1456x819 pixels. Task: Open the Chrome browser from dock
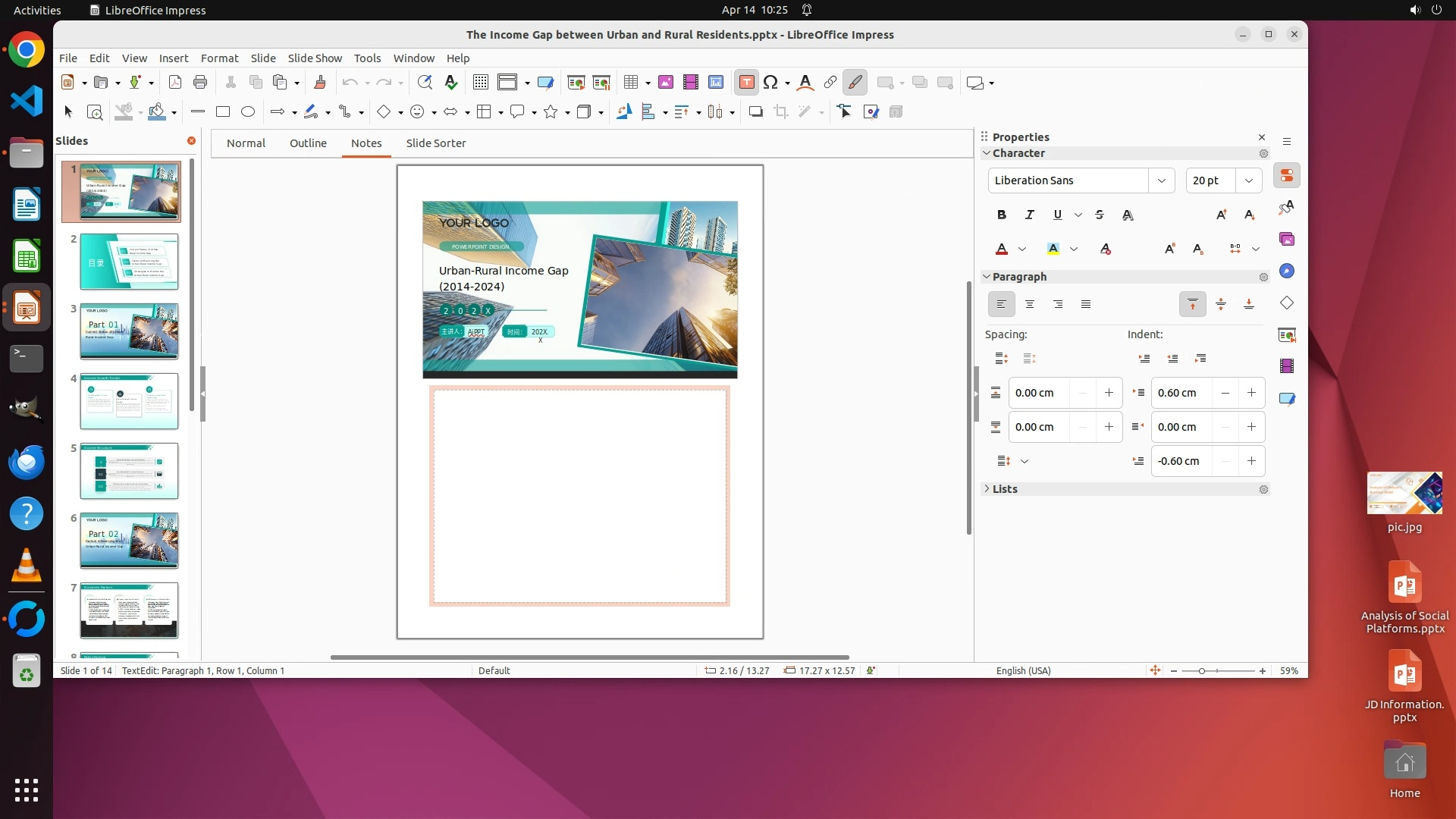[27, 51]
